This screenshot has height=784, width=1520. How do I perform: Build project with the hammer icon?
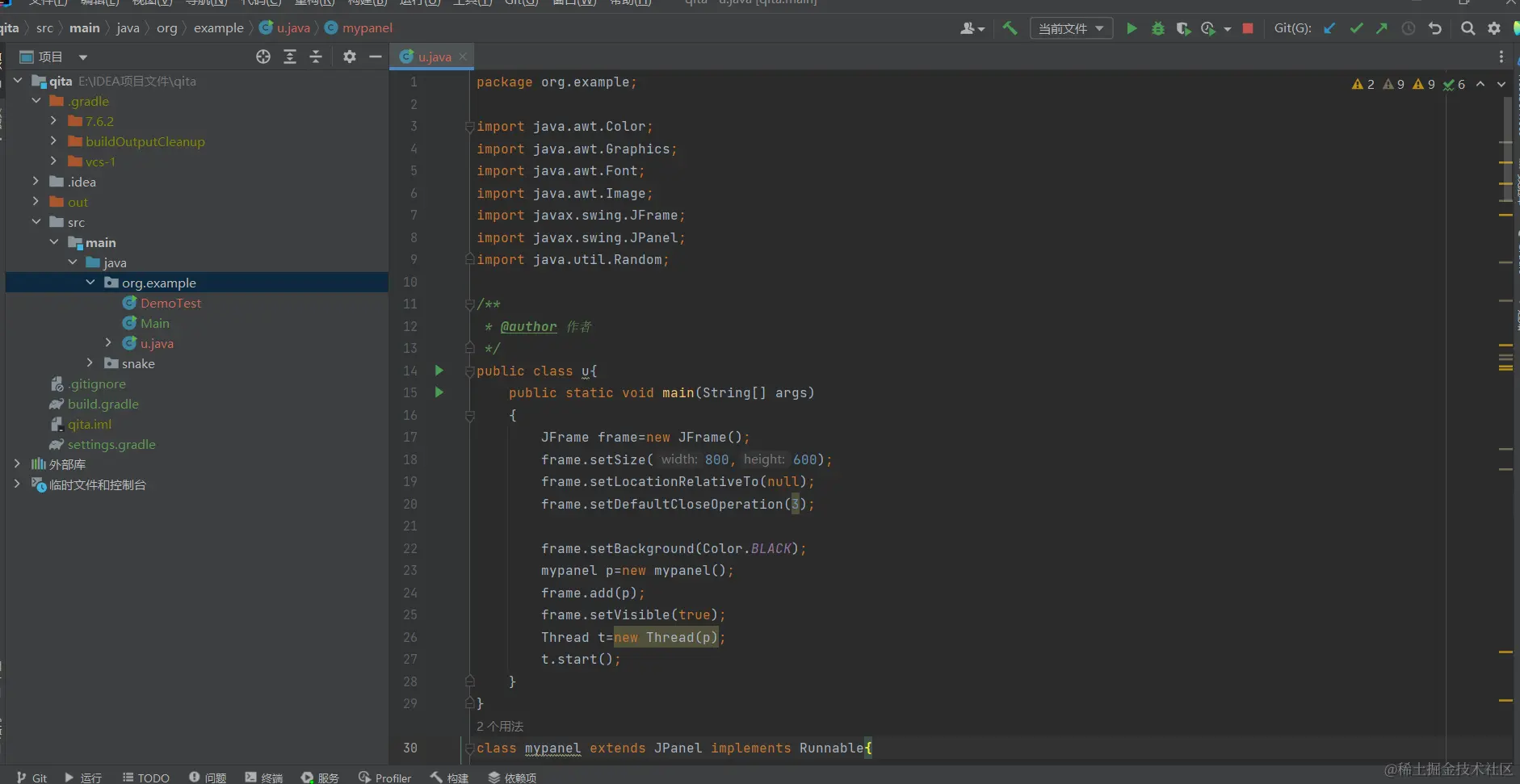point(1010,28)
